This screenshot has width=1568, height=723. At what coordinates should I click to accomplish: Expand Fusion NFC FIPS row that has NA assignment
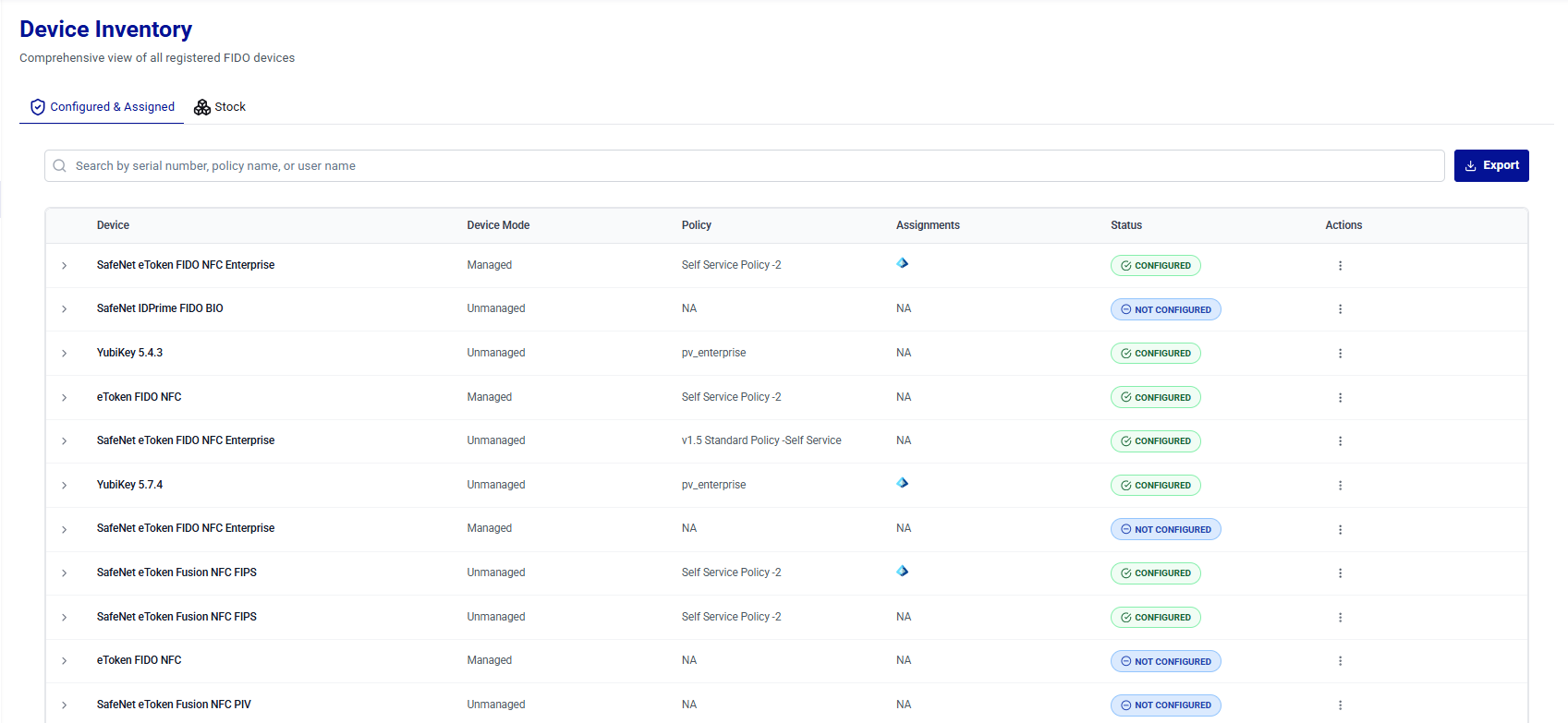(x=64, y=618)
